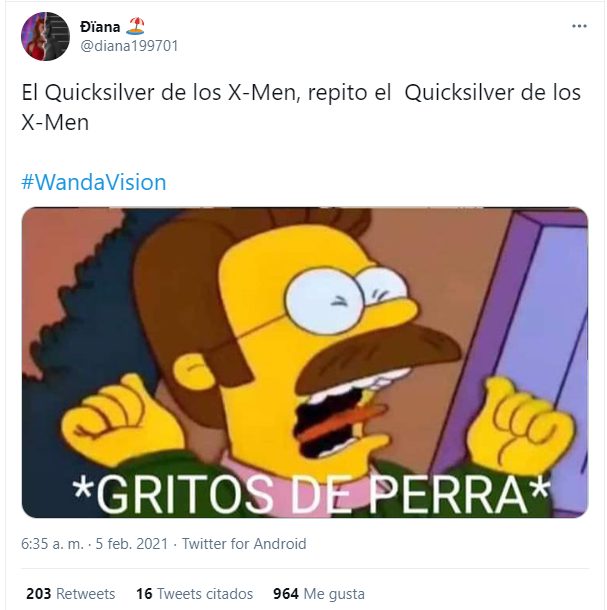Open the 5 feb. 2021 date link
Image resolution: width=607 pixels, height=610 pixels.
click(x=132, y=543)
